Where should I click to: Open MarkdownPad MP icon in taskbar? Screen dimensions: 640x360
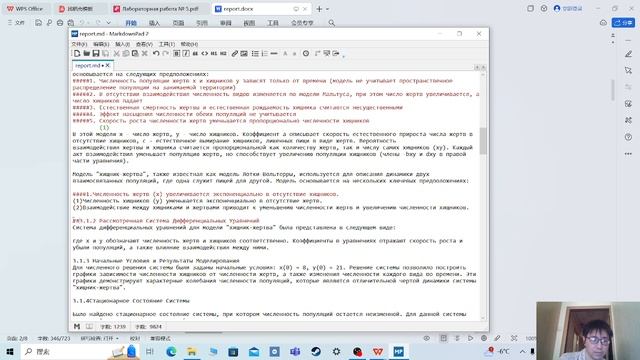click(398, 351)
